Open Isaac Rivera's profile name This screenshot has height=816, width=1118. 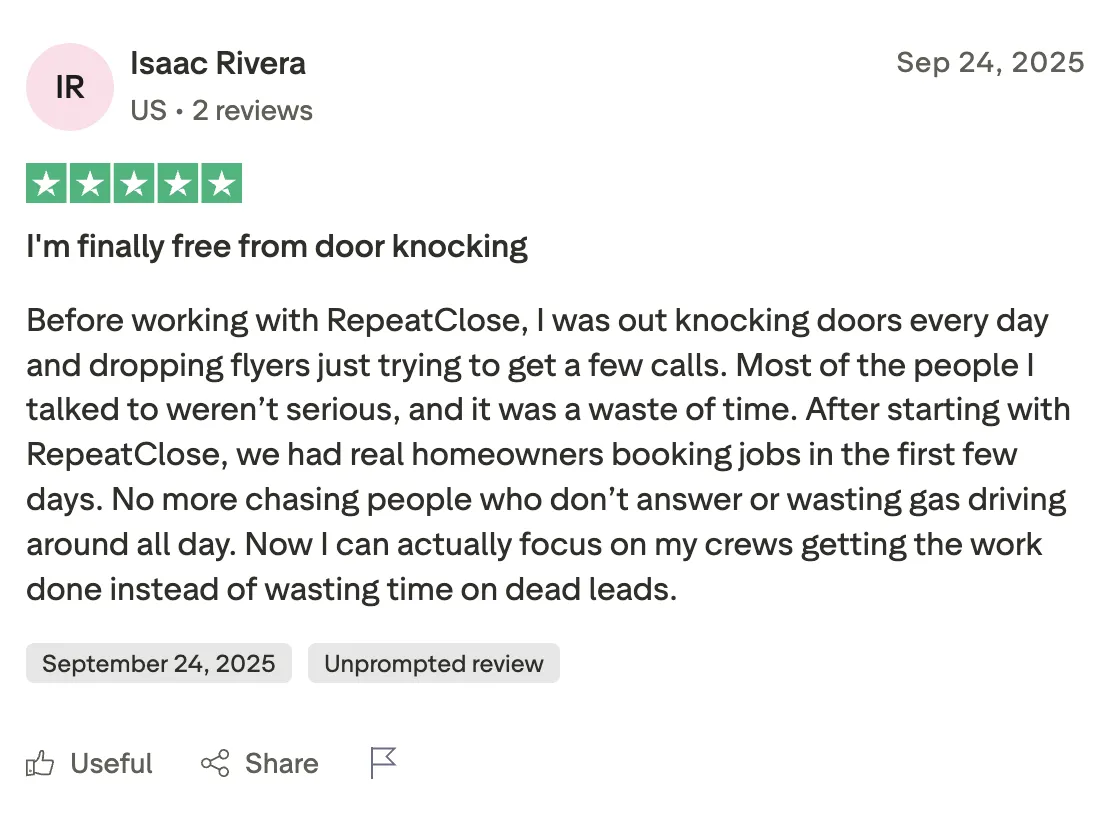point(218,64)
